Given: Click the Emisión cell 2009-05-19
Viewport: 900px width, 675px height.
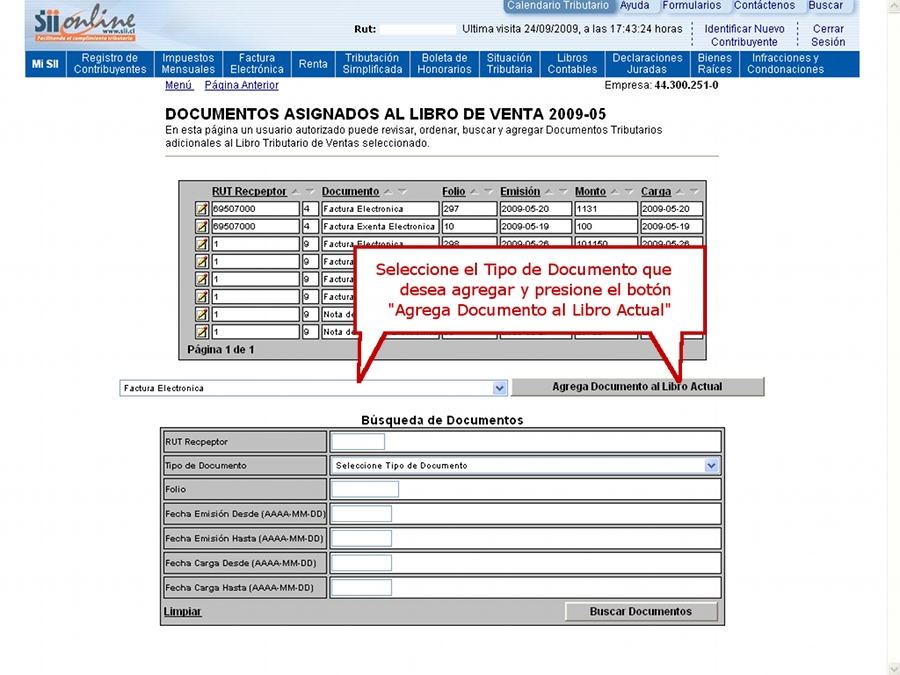Looking at the screenshot, I should click(536, 227).
